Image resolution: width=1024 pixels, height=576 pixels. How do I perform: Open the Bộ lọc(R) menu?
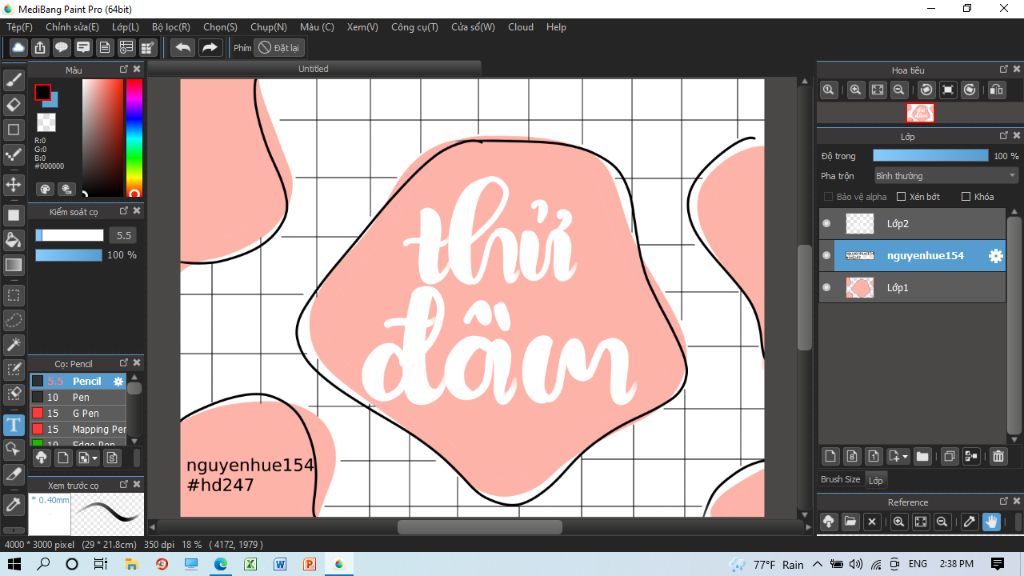pos(171,27)
